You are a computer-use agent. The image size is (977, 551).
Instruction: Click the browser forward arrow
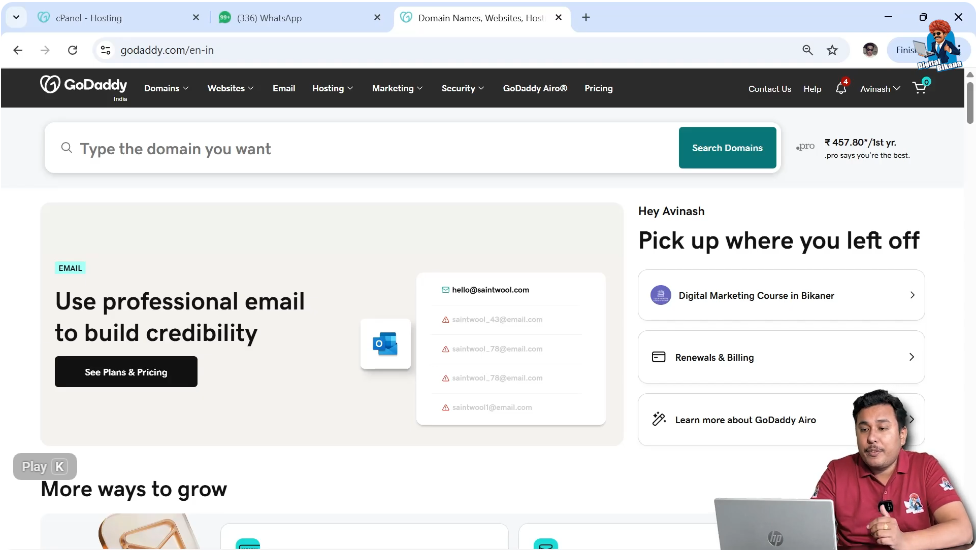(45, 50)
